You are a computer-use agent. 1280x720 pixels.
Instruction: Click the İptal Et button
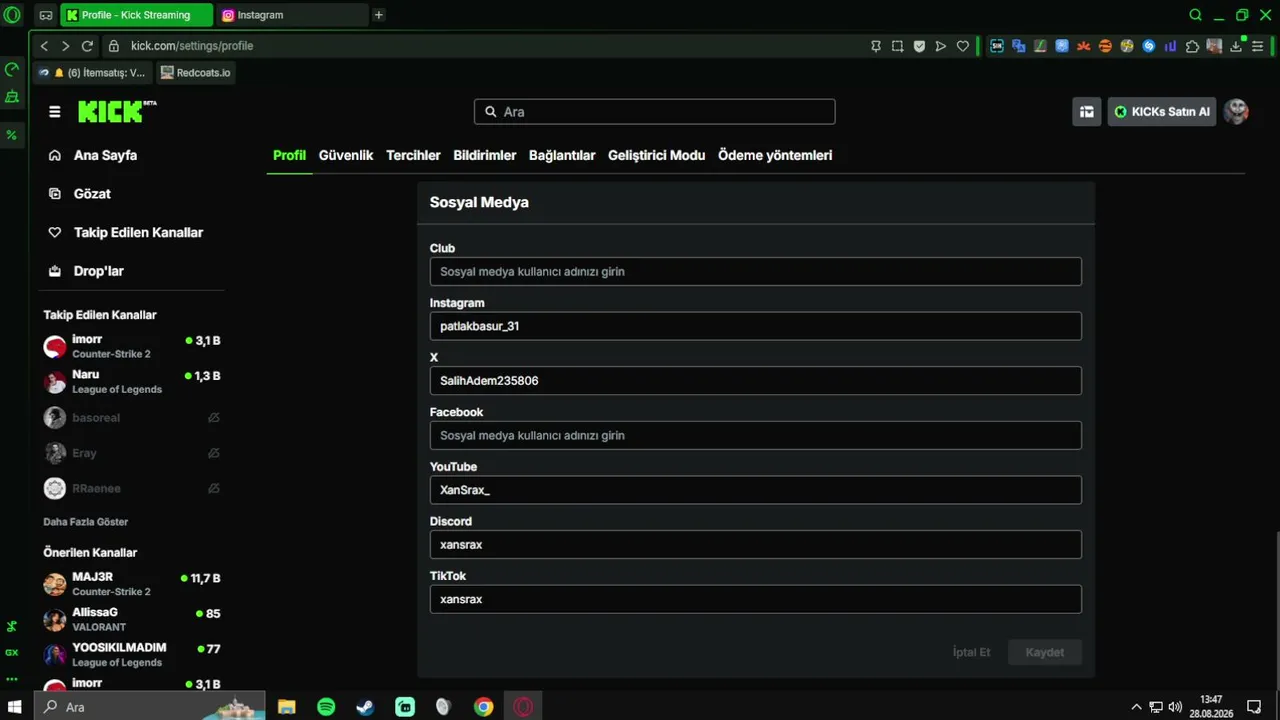click(x=972, y=652)
